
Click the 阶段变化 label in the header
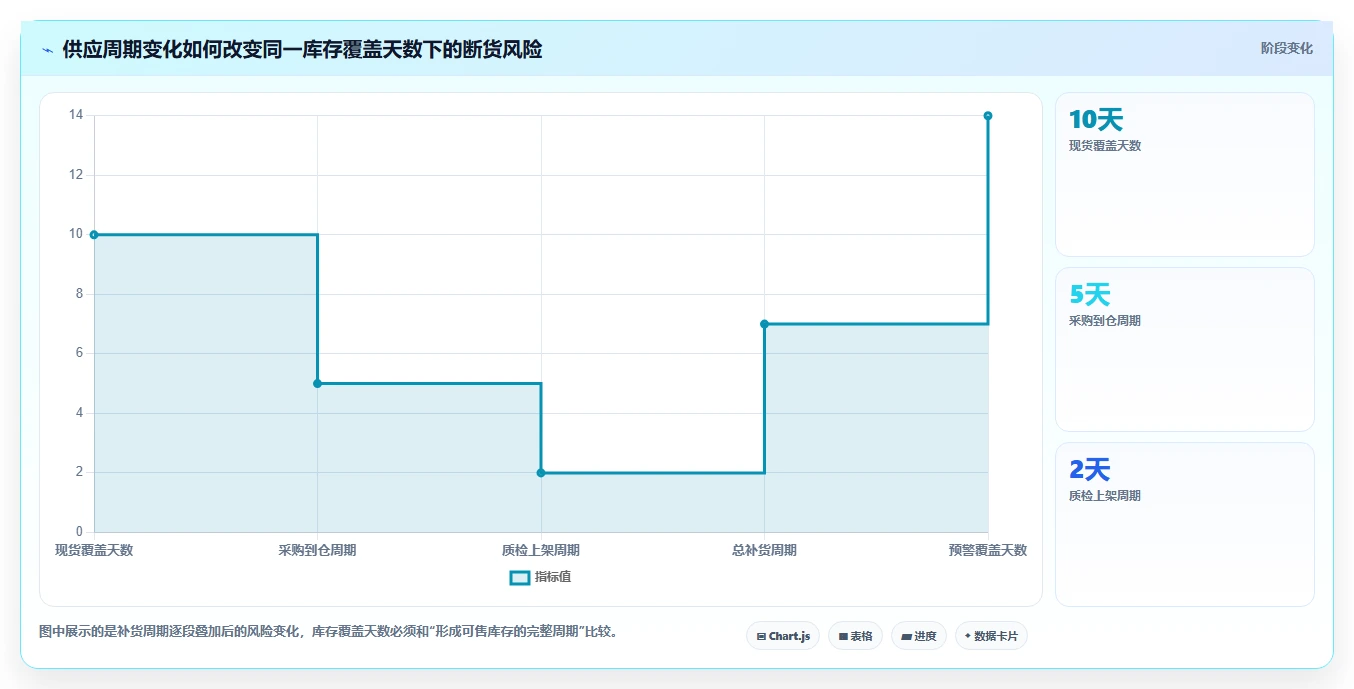click(x=1286, y=48)
